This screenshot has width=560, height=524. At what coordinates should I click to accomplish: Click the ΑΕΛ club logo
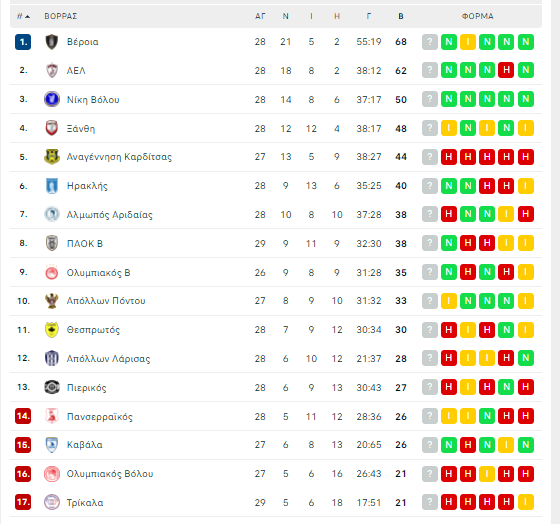click(52, 70)
